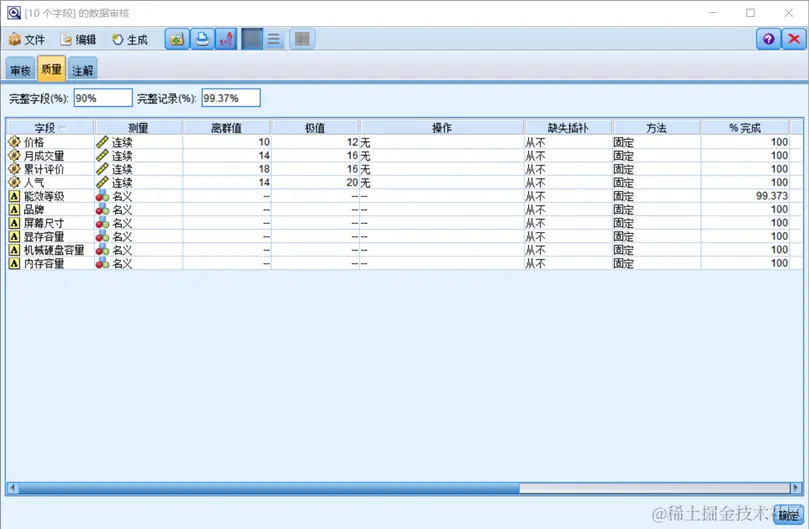Click the string type icon beside 能效等级

point(14,196)
